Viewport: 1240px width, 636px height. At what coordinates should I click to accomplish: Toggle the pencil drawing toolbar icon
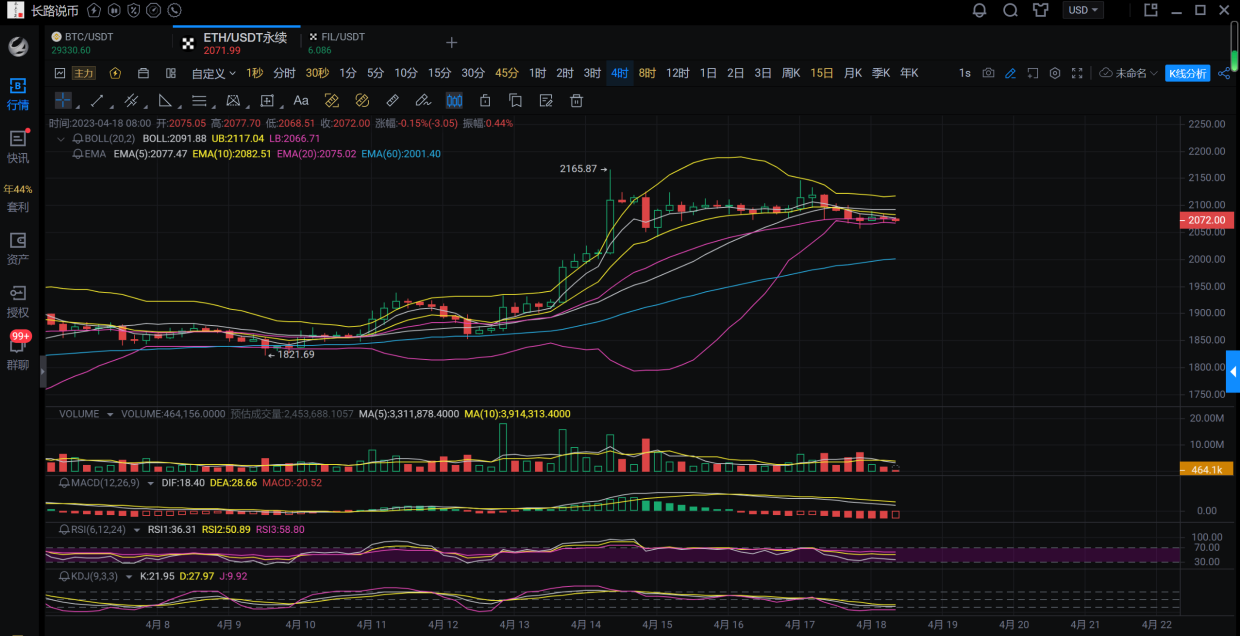coord(1010,73)
